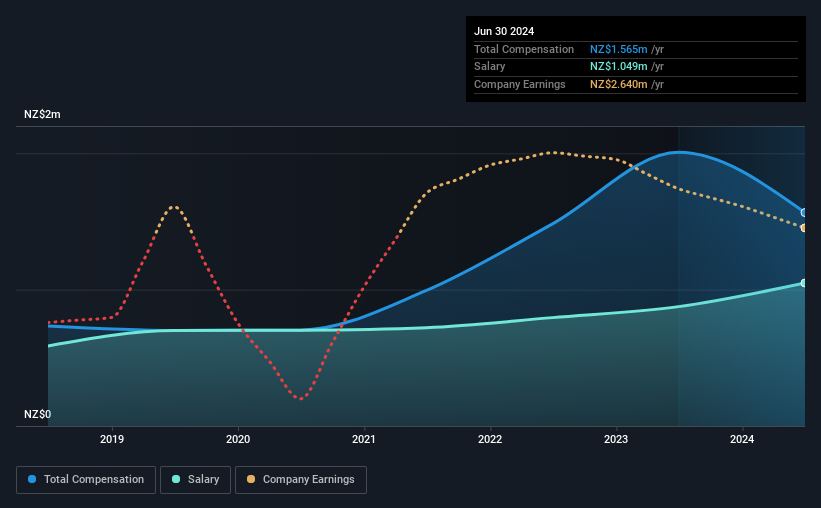The width and height of the screenshot is (821, 508).
Task: Toggle the Salary legend button
Action: coord(195,480)
